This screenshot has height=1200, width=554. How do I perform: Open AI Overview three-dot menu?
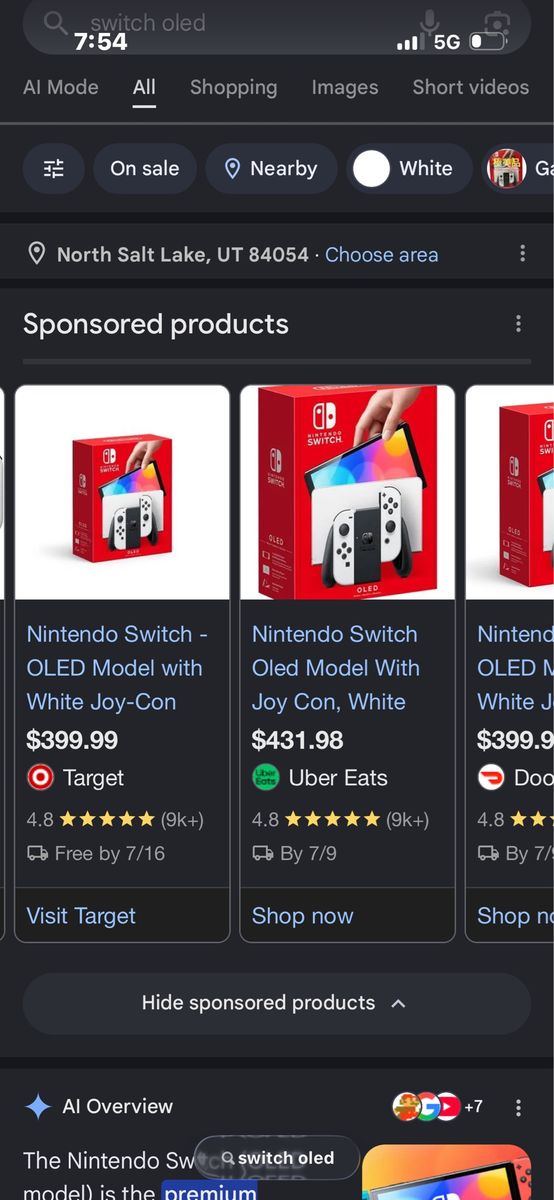pos(518,1107)
